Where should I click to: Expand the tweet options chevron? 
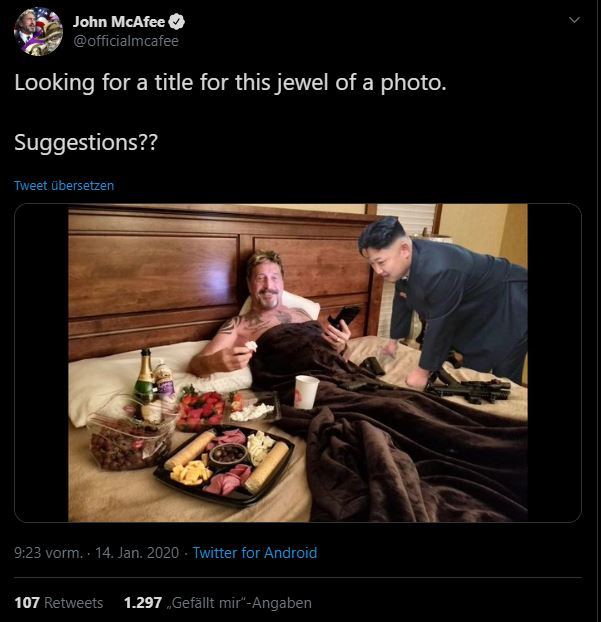[574, 19]
